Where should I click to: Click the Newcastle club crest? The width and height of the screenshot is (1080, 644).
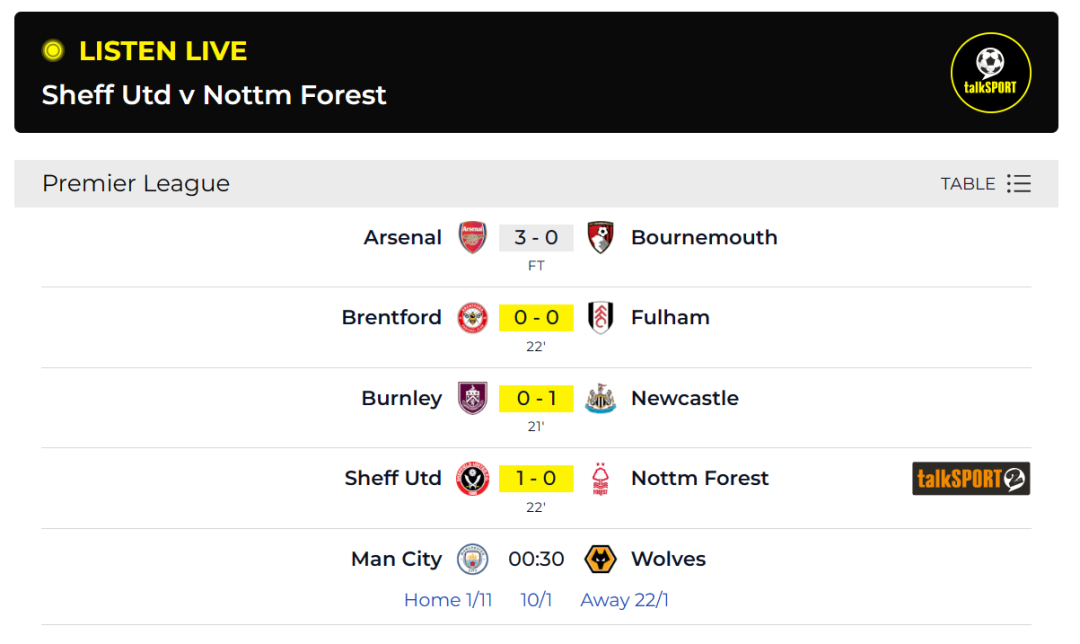click(600, 398)
